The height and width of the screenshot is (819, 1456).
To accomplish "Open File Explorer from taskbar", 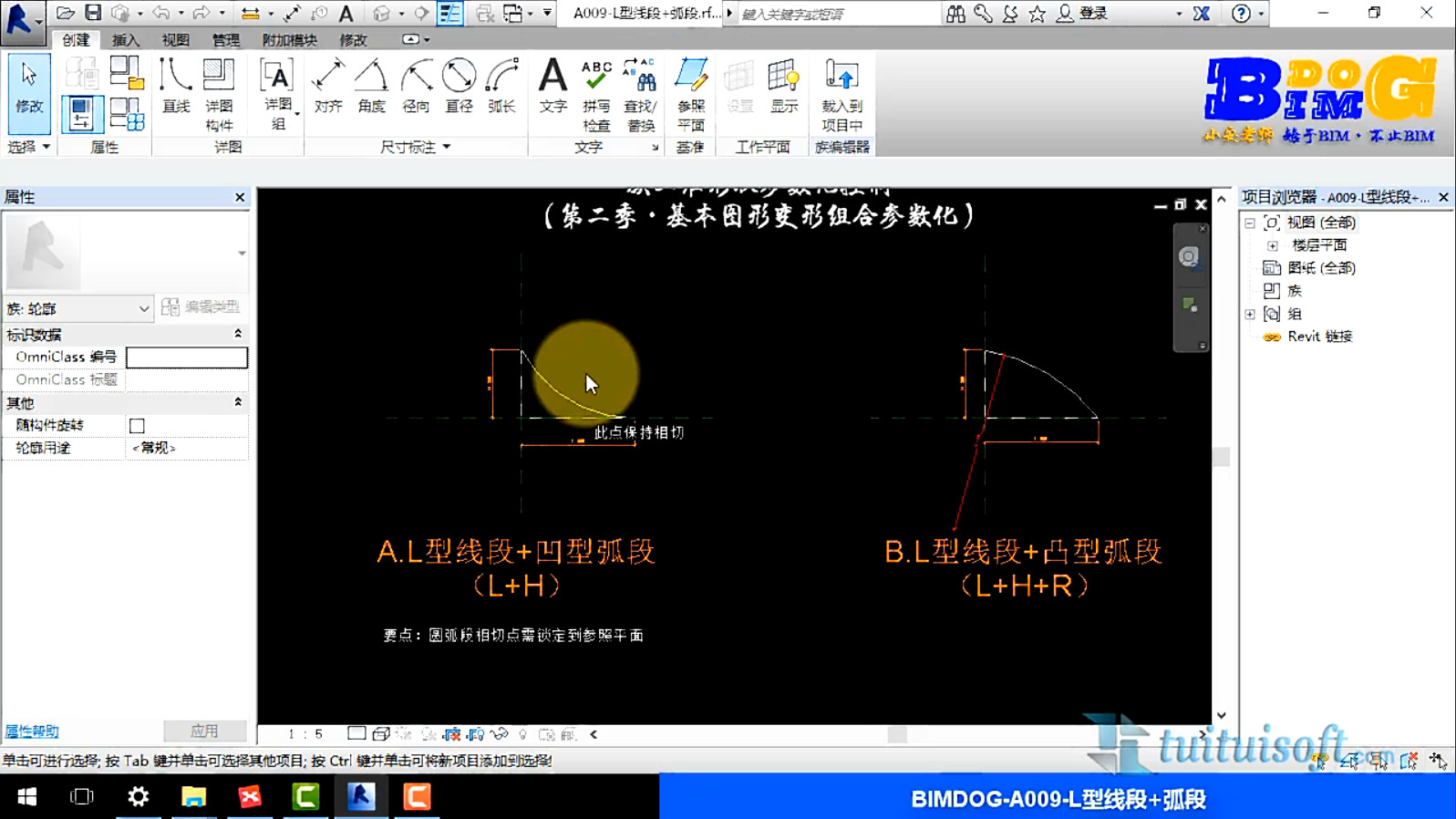I will click(194, 797).
